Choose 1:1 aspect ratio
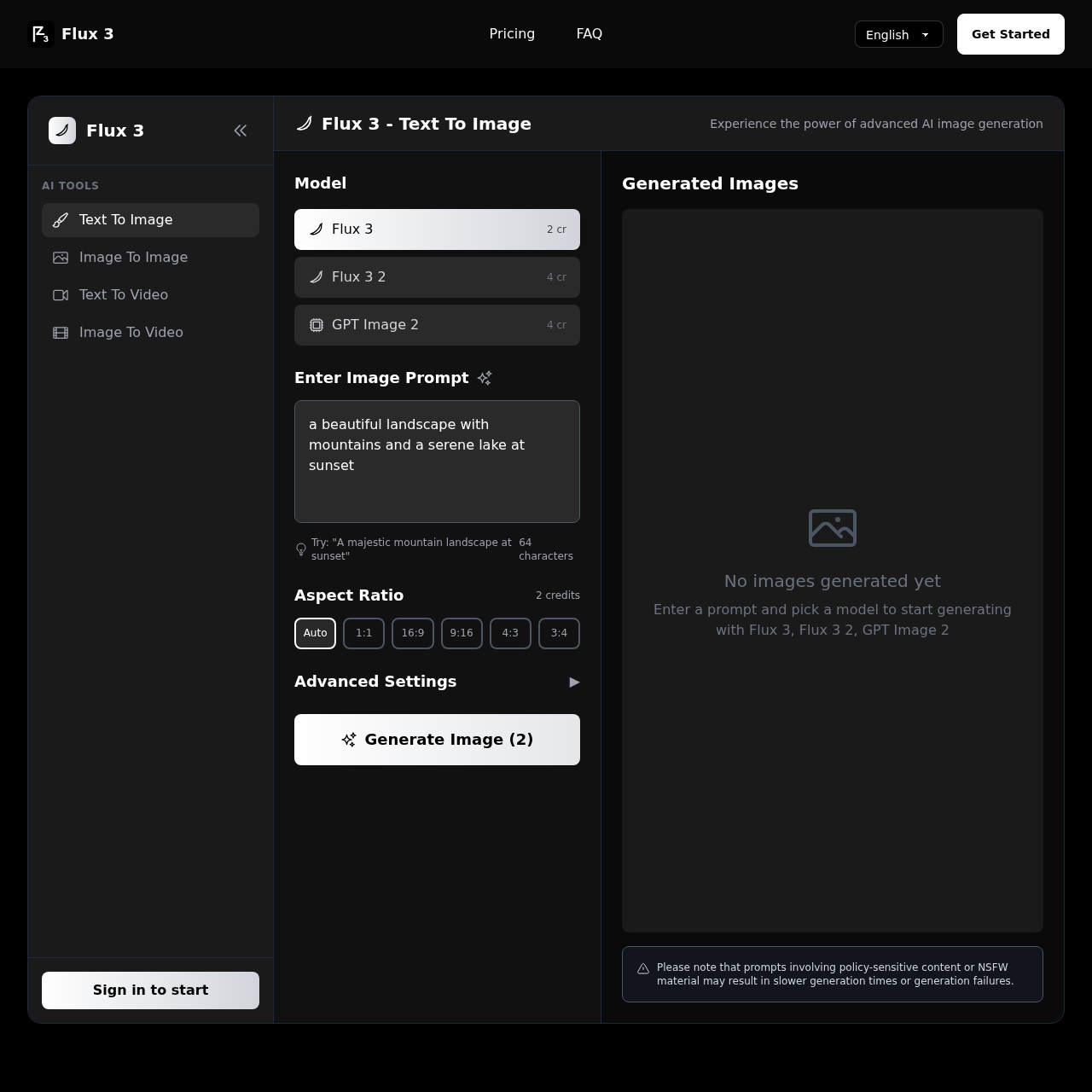 (x=363, y=633)
